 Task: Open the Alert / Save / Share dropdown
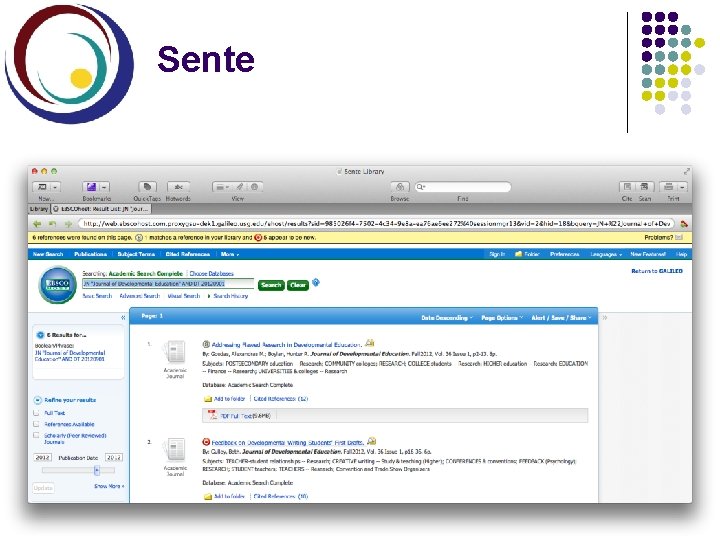pos(561,318)
